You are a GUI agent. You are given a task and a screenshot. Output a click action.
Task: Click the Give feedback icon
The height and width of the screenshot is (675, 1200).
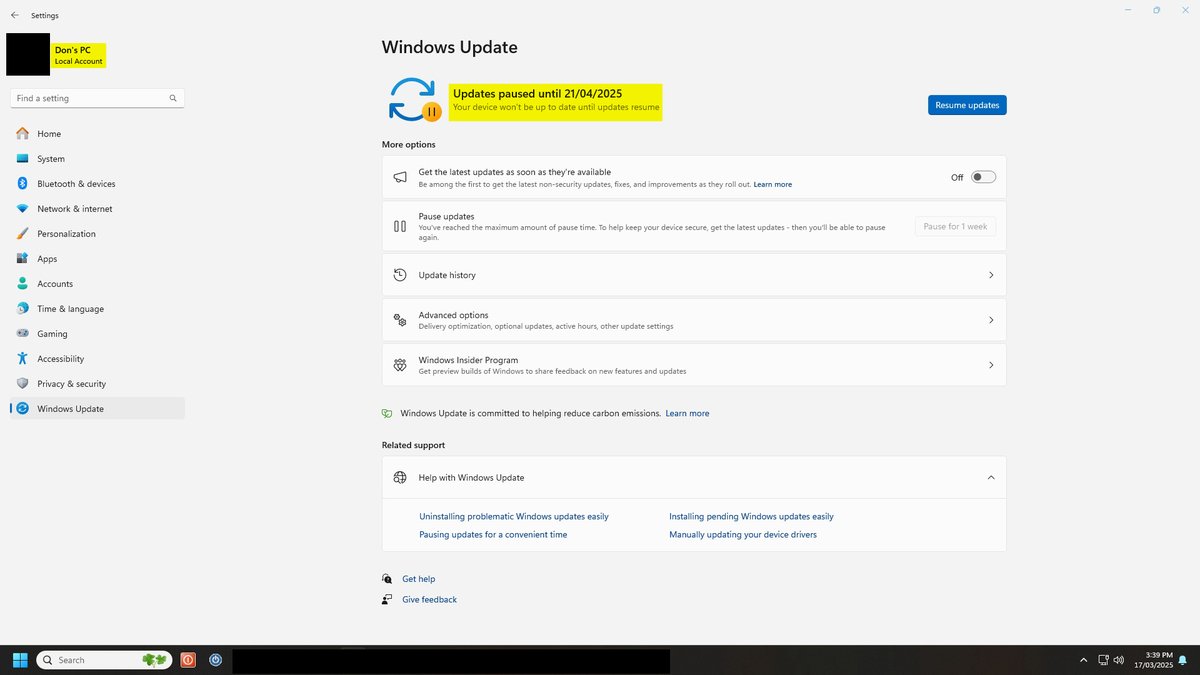(x=387, y=599)
